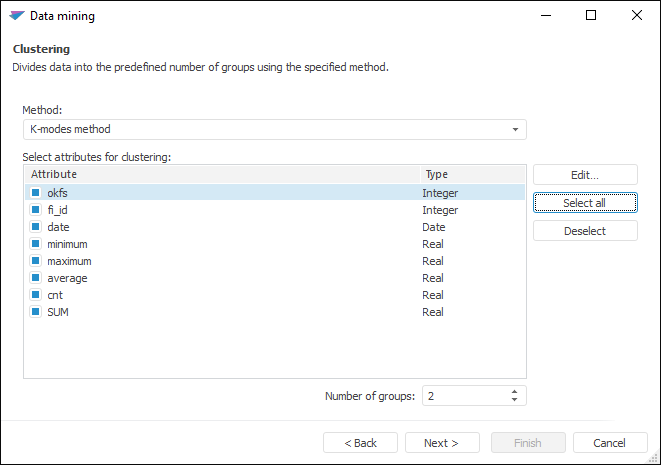Uncheck the SUM attribute checkbox

(35, 312)
